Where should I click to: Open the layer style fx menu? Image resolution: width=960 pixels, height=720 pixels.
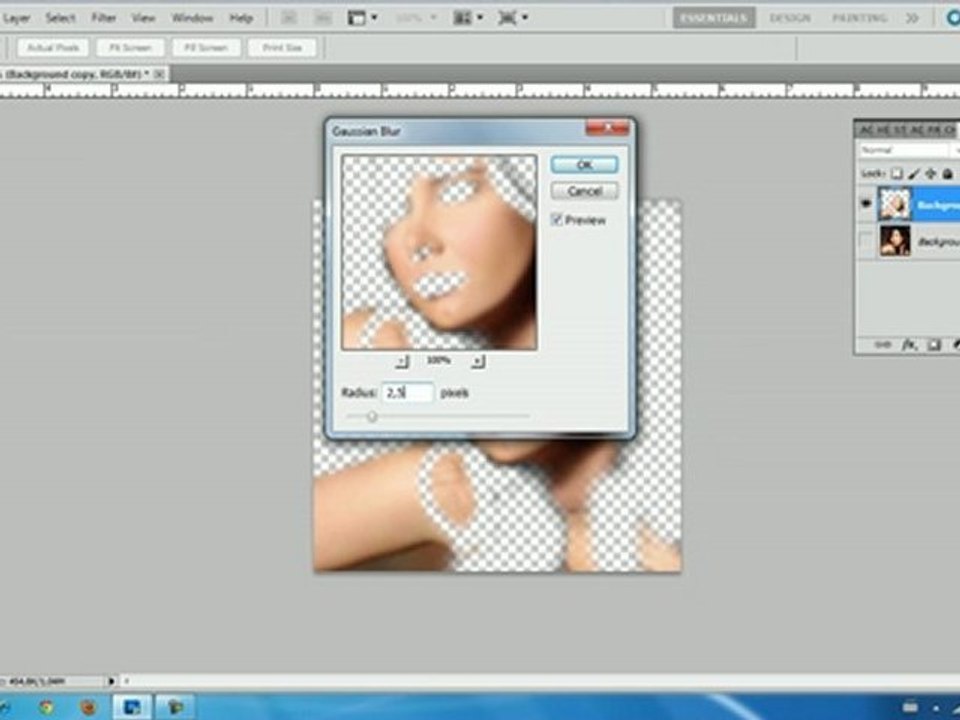click(909, 345)
